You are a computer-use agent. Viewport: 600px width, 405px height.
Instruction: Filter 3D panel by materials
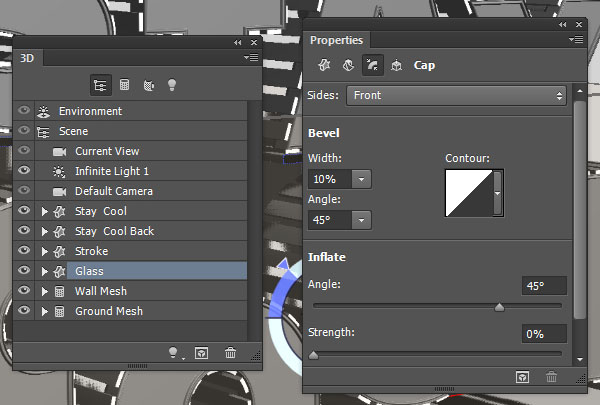coord(148,85)
